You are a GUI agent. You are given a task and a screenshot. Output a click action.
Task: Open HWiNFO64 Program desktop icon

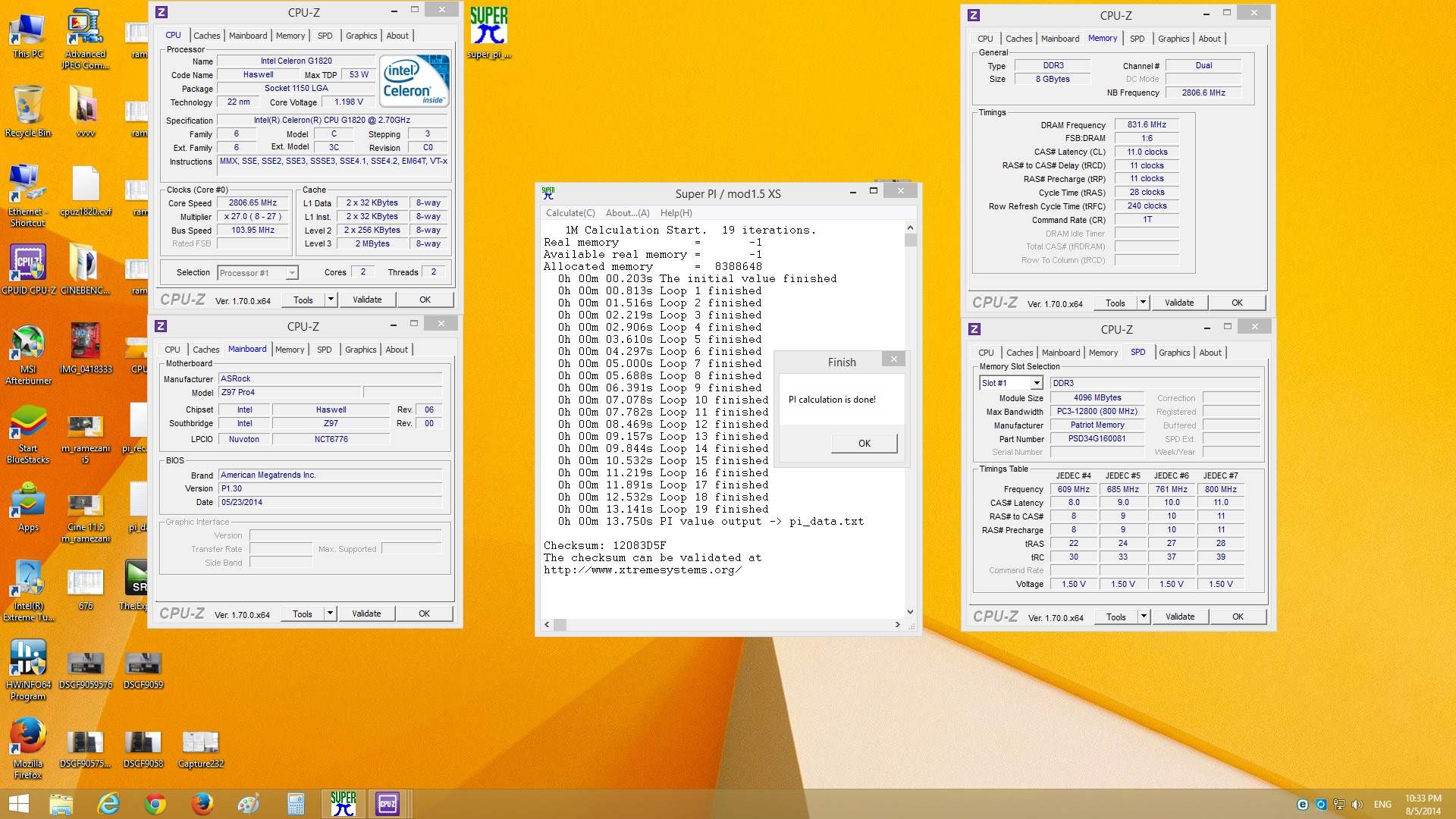28,670
